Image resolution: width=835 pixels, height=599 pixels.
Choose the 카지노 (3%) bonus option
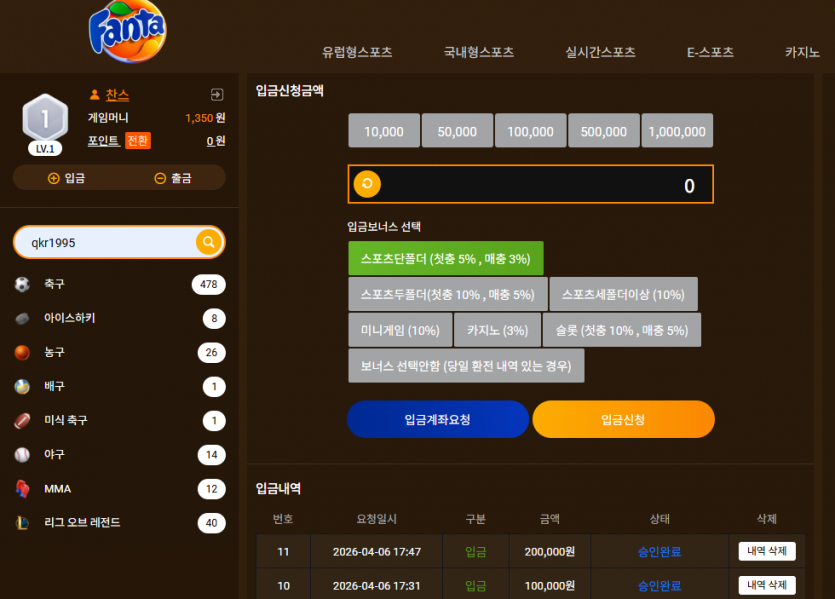(497, 330)
